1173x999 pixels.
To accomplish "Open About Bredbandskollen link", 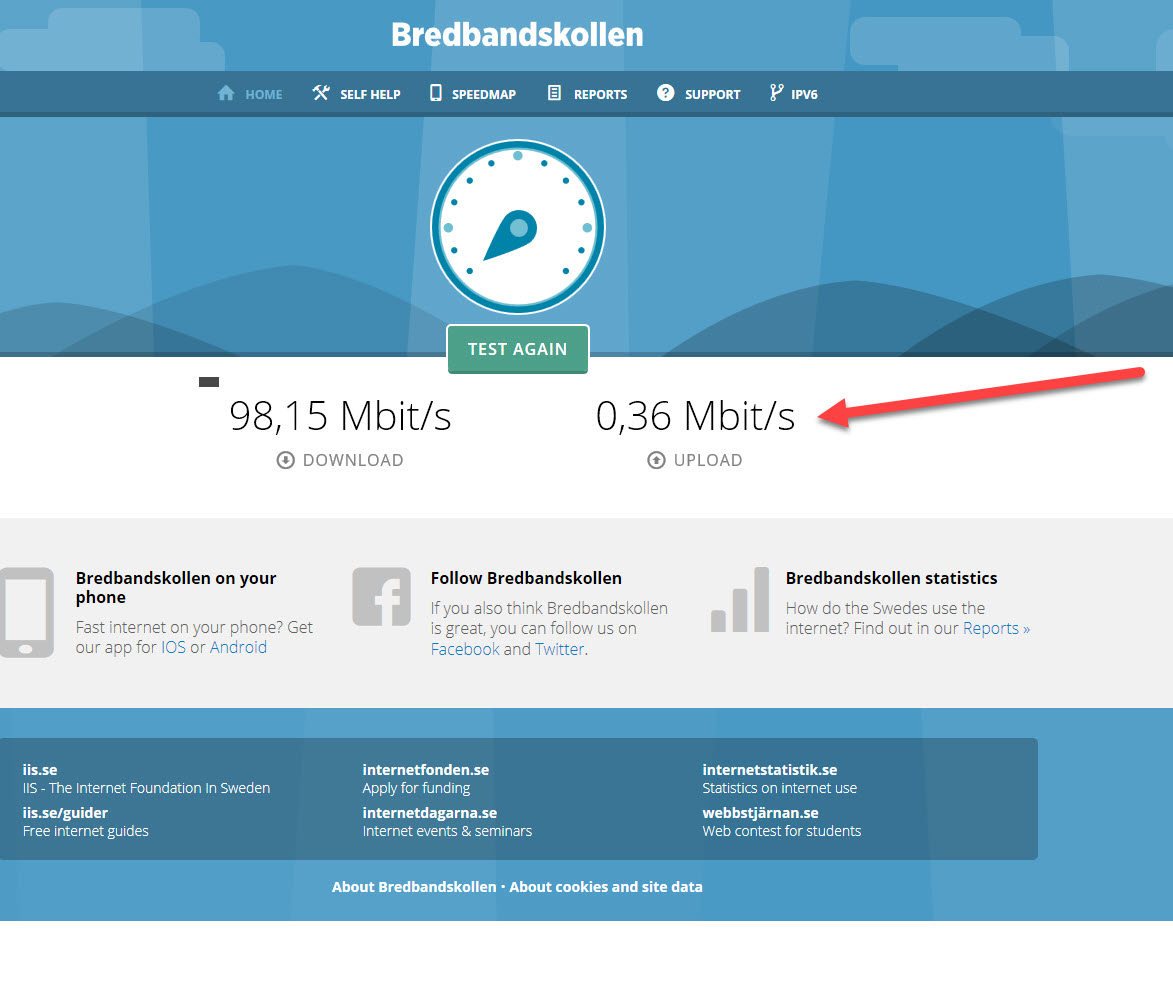I will click(414, 887).
